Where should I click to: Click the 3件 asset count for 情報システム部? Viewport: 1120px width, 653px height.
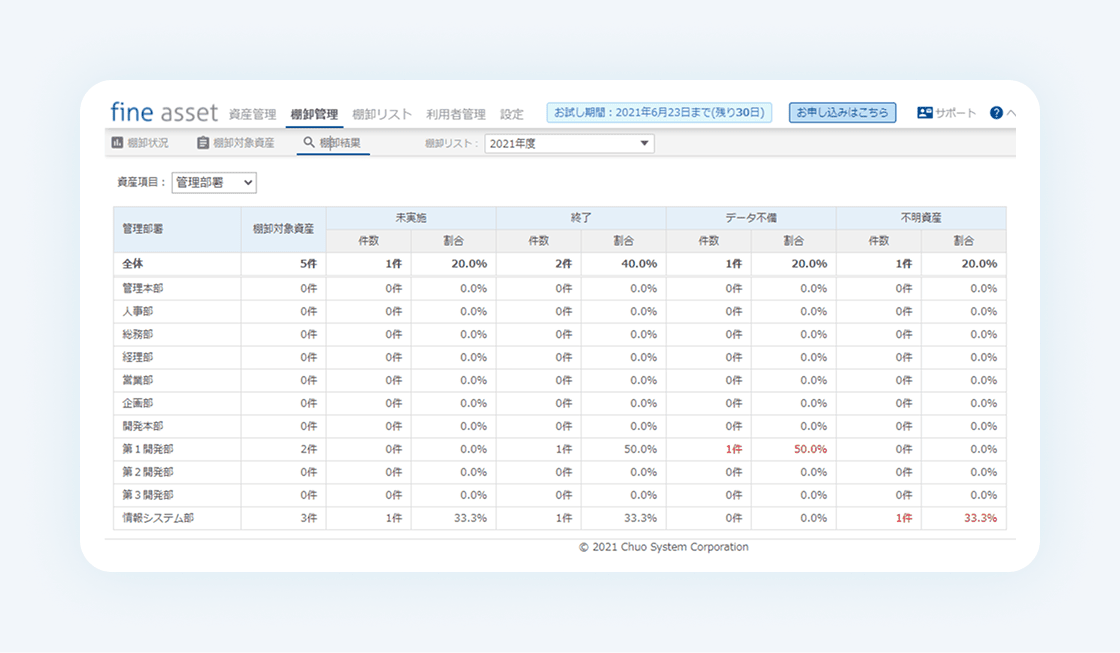point(308,518)
